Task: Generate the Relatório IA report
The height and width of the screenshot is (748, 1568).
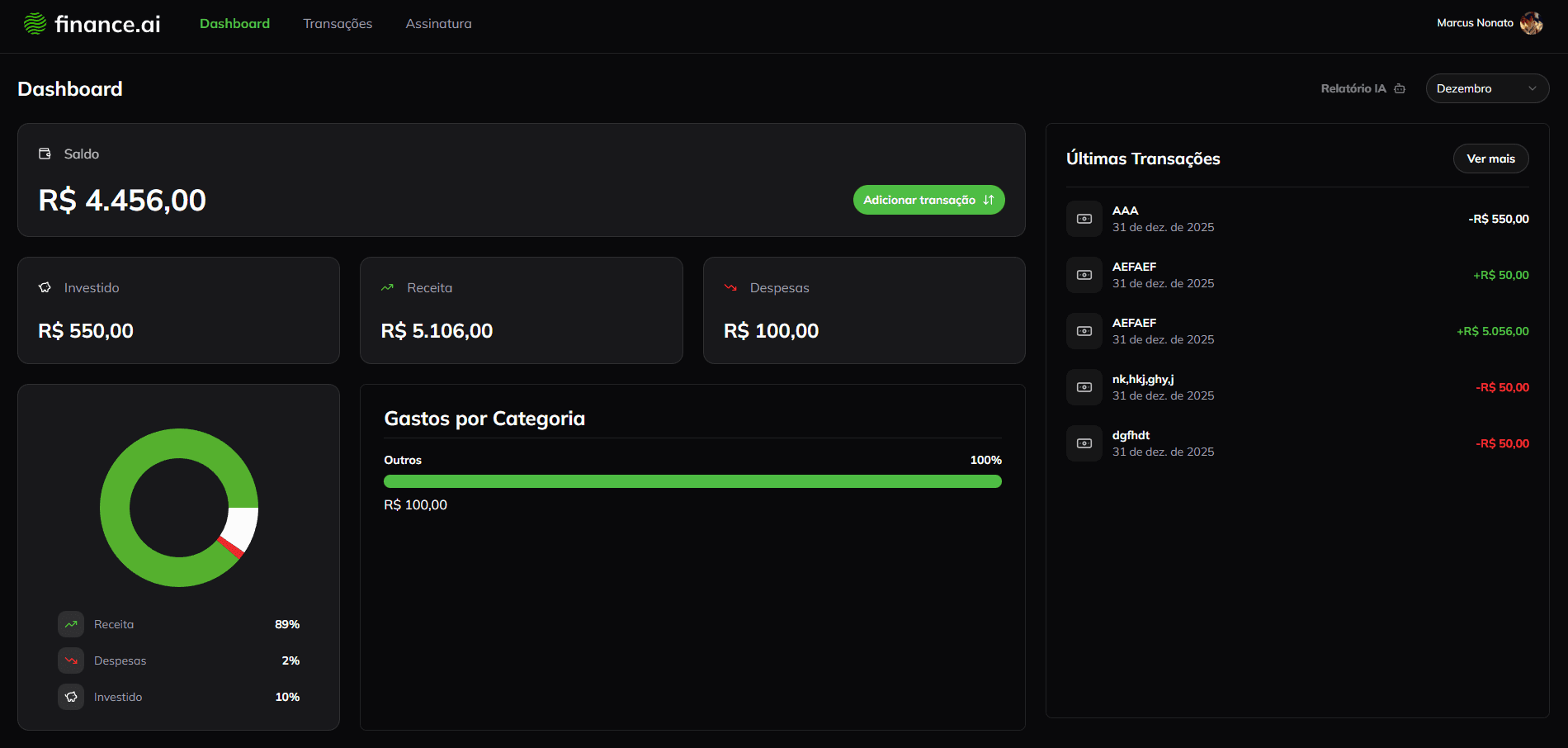Action: 1363,88
